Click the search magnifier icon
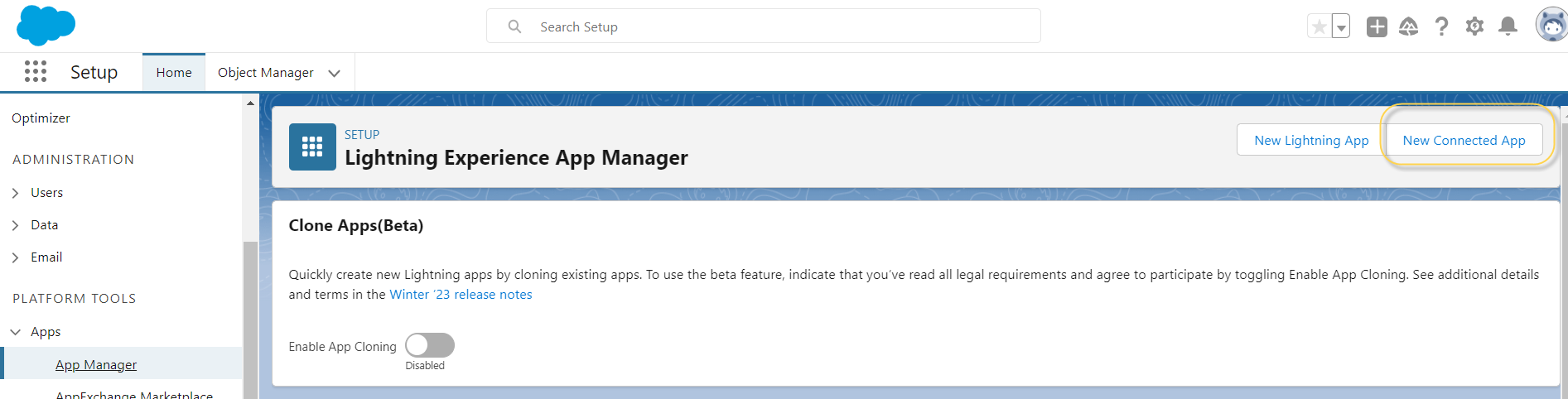Image resolution: width=1568 pixels, height=399 pixels. pyautogui.click(x=514, y=26)
